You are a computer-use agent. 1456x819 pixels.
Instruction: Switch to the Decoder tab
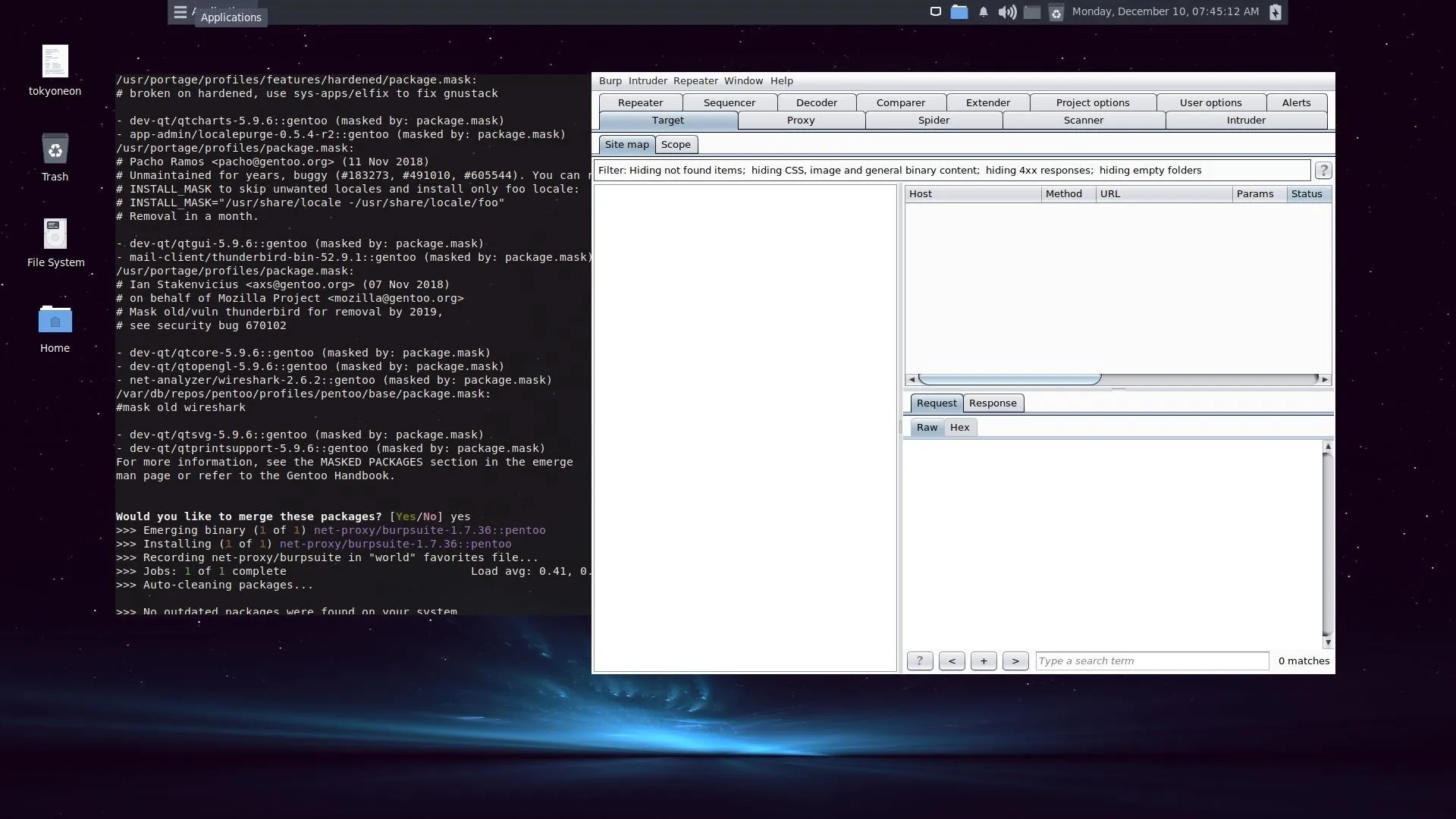[817, 102]
